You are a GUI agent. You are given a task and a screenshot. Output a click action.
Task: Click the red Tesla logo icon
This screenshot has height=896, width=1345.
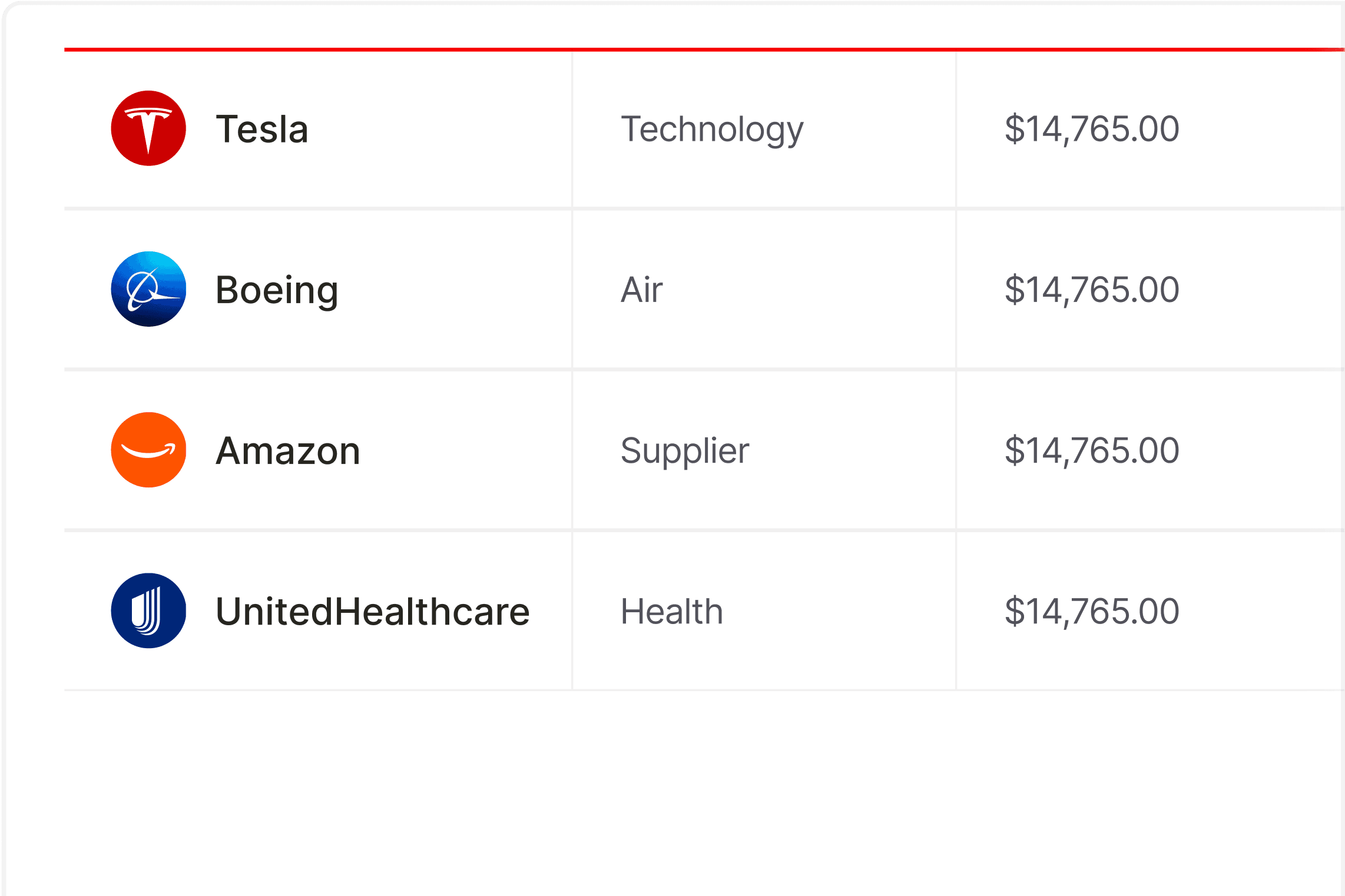pos(148,128)
